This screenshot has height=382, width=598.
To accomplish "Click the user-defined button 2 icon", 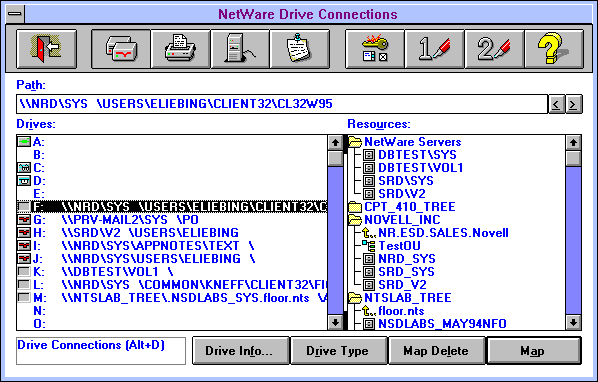I will (494, 49).
